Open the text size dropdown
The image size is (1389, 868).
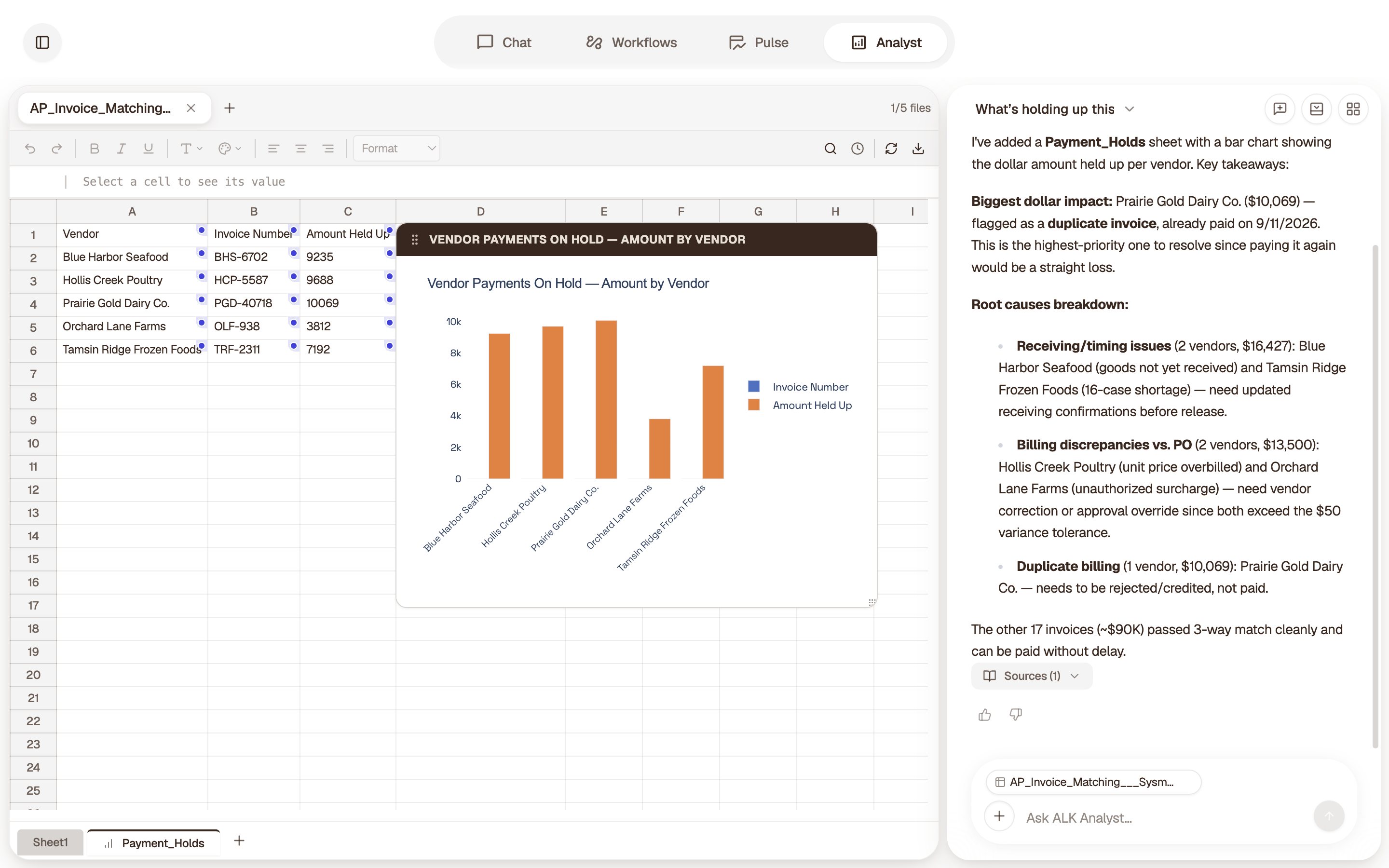191,149
